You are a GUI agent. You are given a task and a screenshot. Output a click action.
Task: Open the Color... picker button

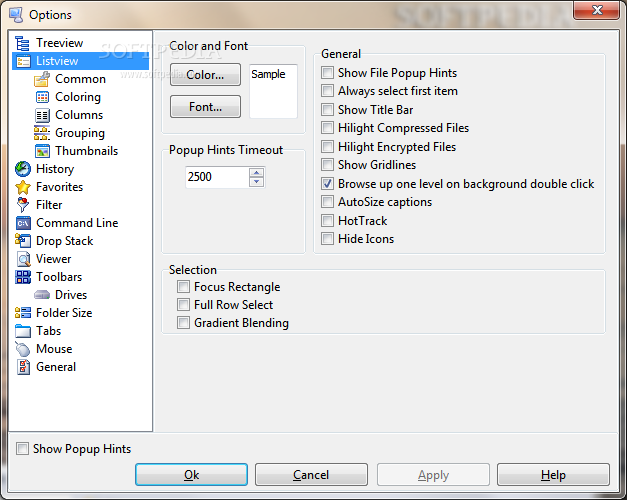[205, 74]
